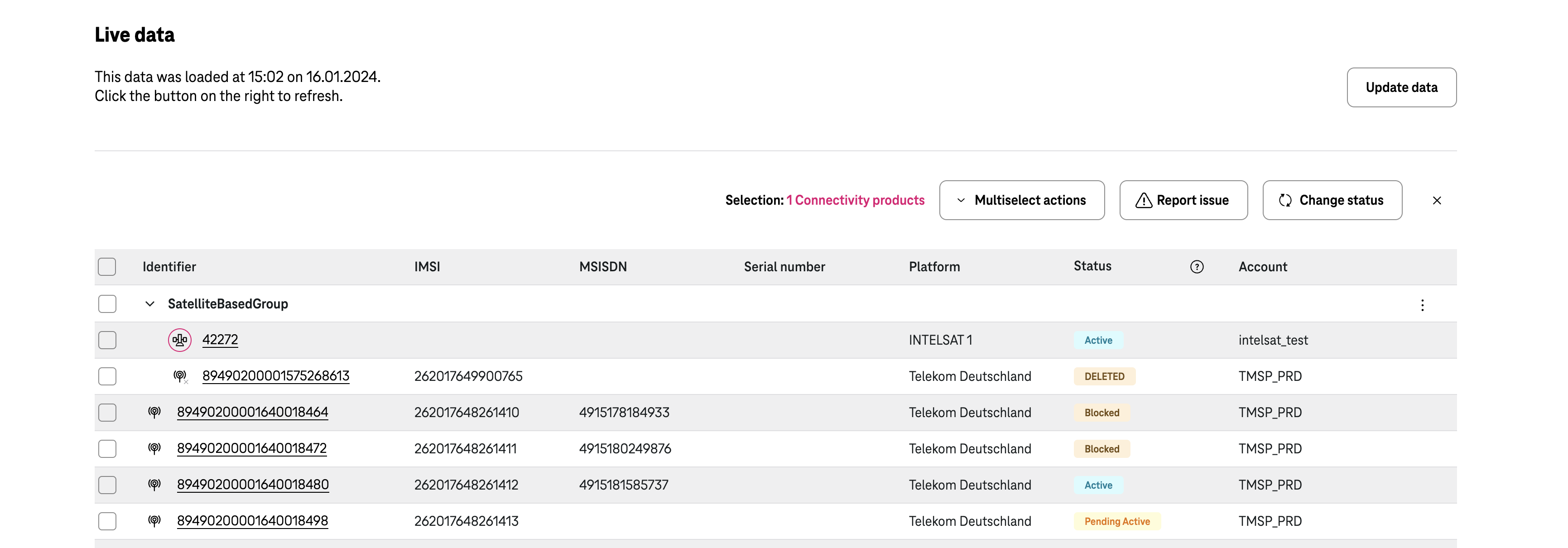1568x548 pixels.
Task: Collapse the SatelliteBasedGroup chevron
Action: pyautogui.click(x=150, y=304)
